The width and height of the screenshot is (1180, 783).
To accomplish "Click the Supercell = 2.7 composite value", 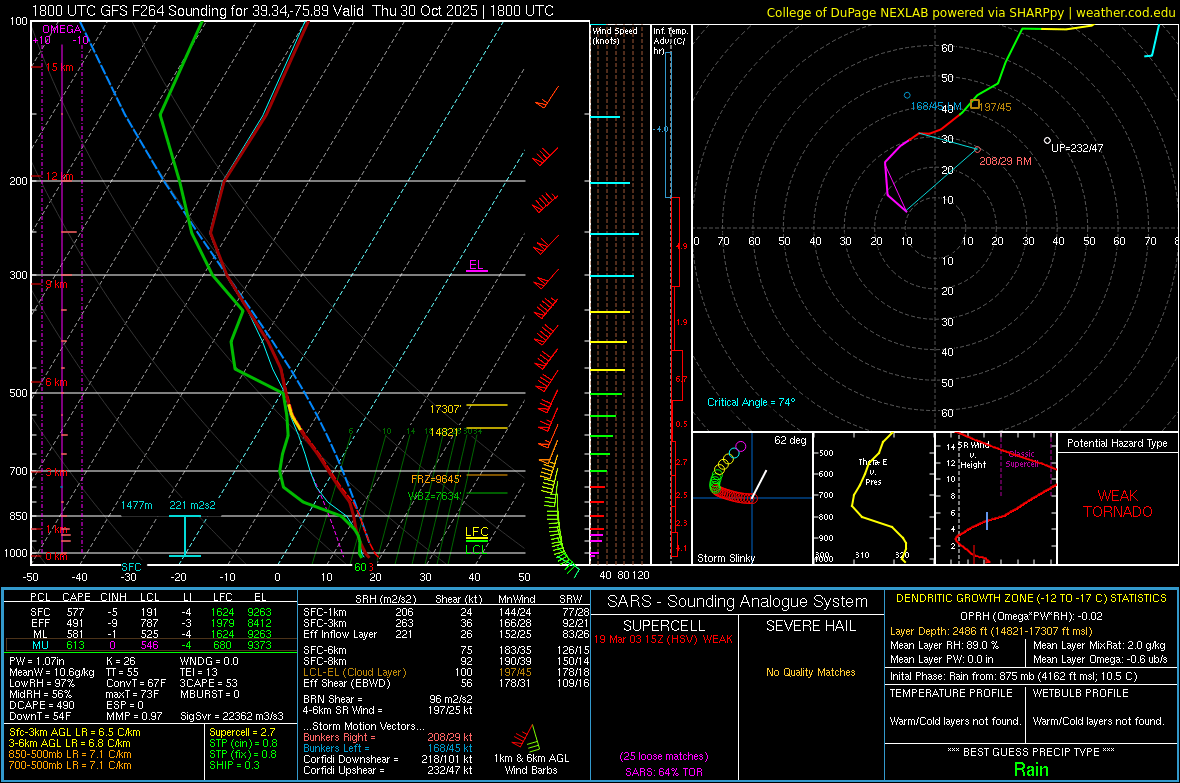I will pyautogui.click(x=242, y=732).
